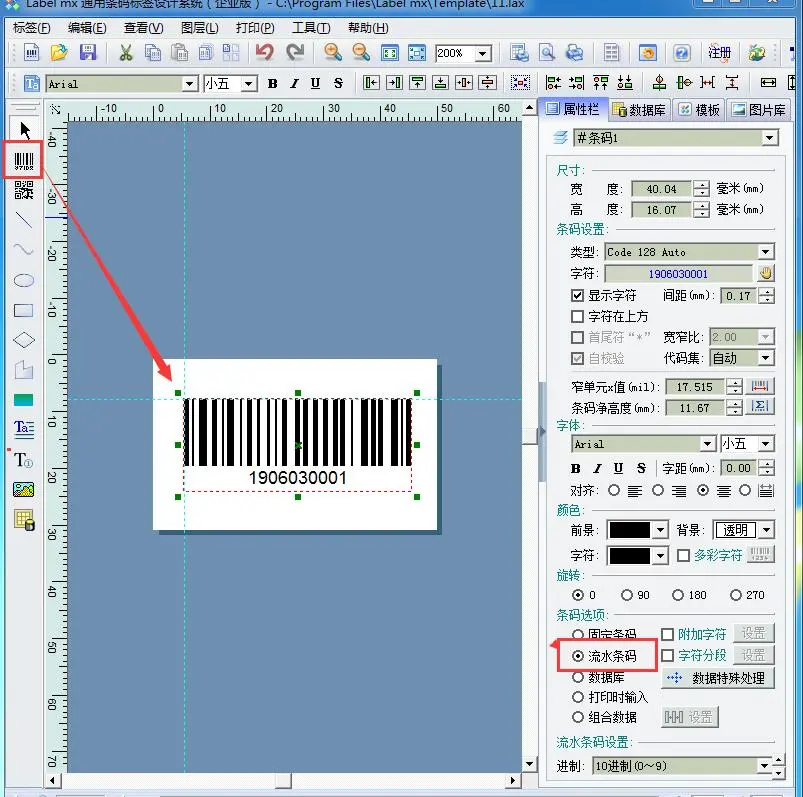This screenshot has width=803, height=797.
Task: Expand the 200% zoom level dropdown
Action: coord(483,53)
